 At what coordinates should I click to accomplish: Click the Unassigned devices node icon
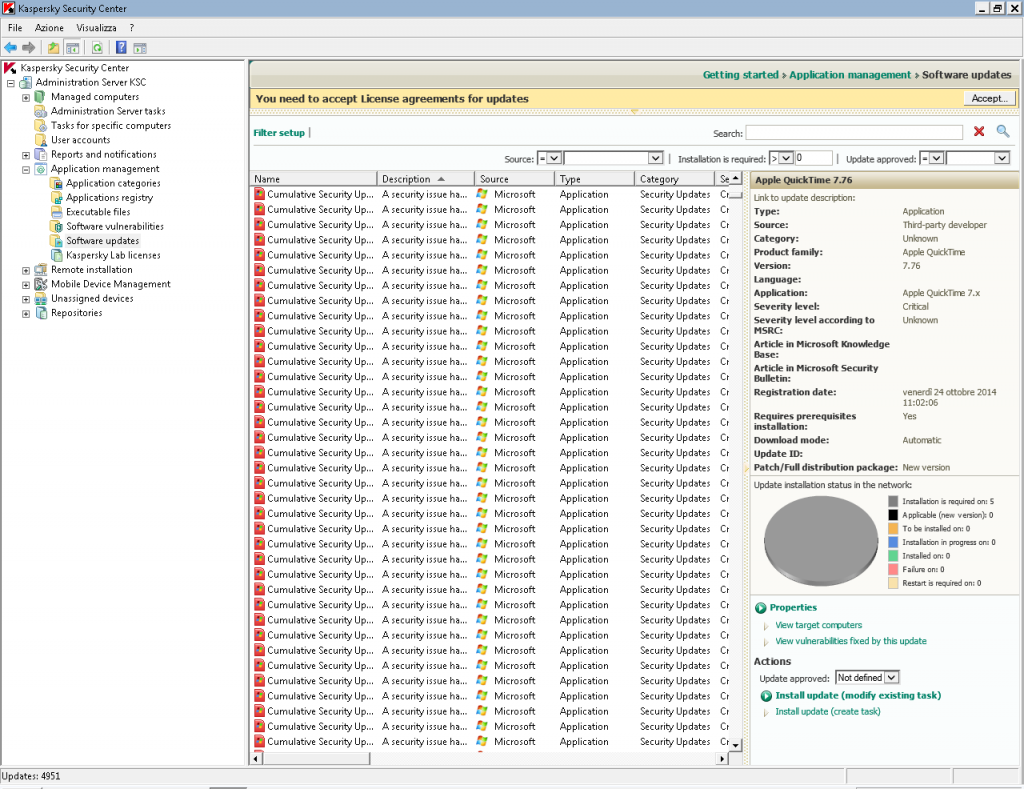40,298
